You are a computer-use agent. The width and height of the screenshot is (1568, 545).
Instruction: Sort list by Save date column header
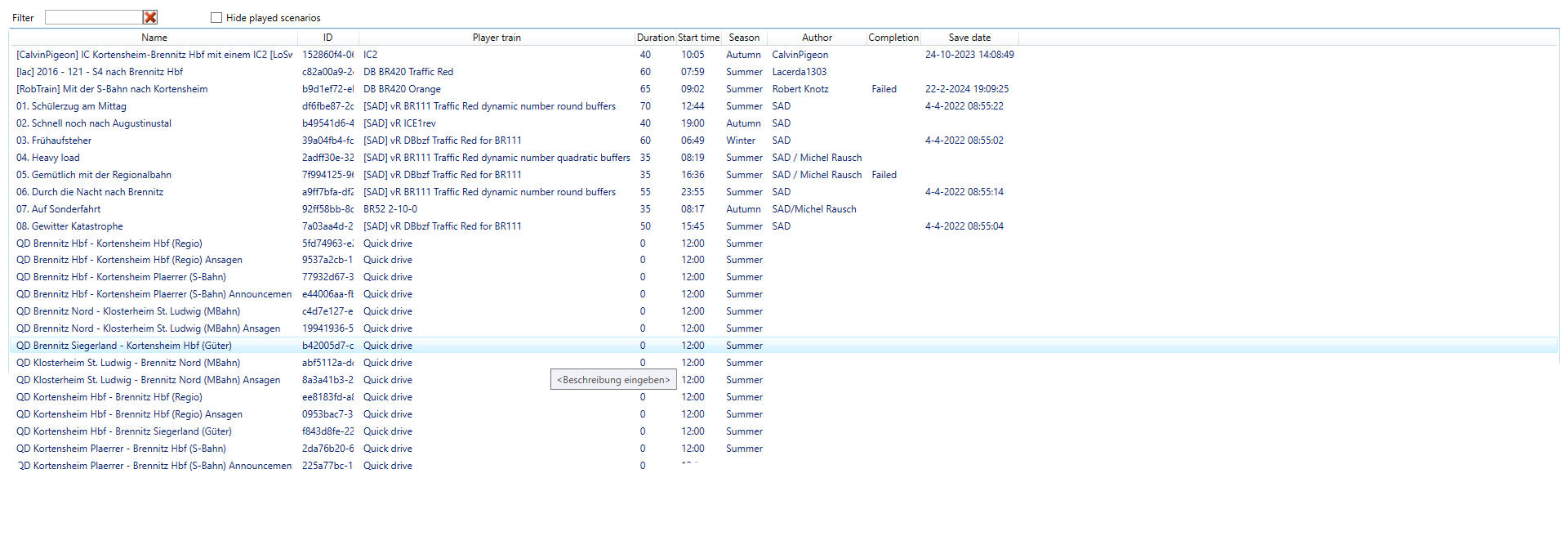969,38
